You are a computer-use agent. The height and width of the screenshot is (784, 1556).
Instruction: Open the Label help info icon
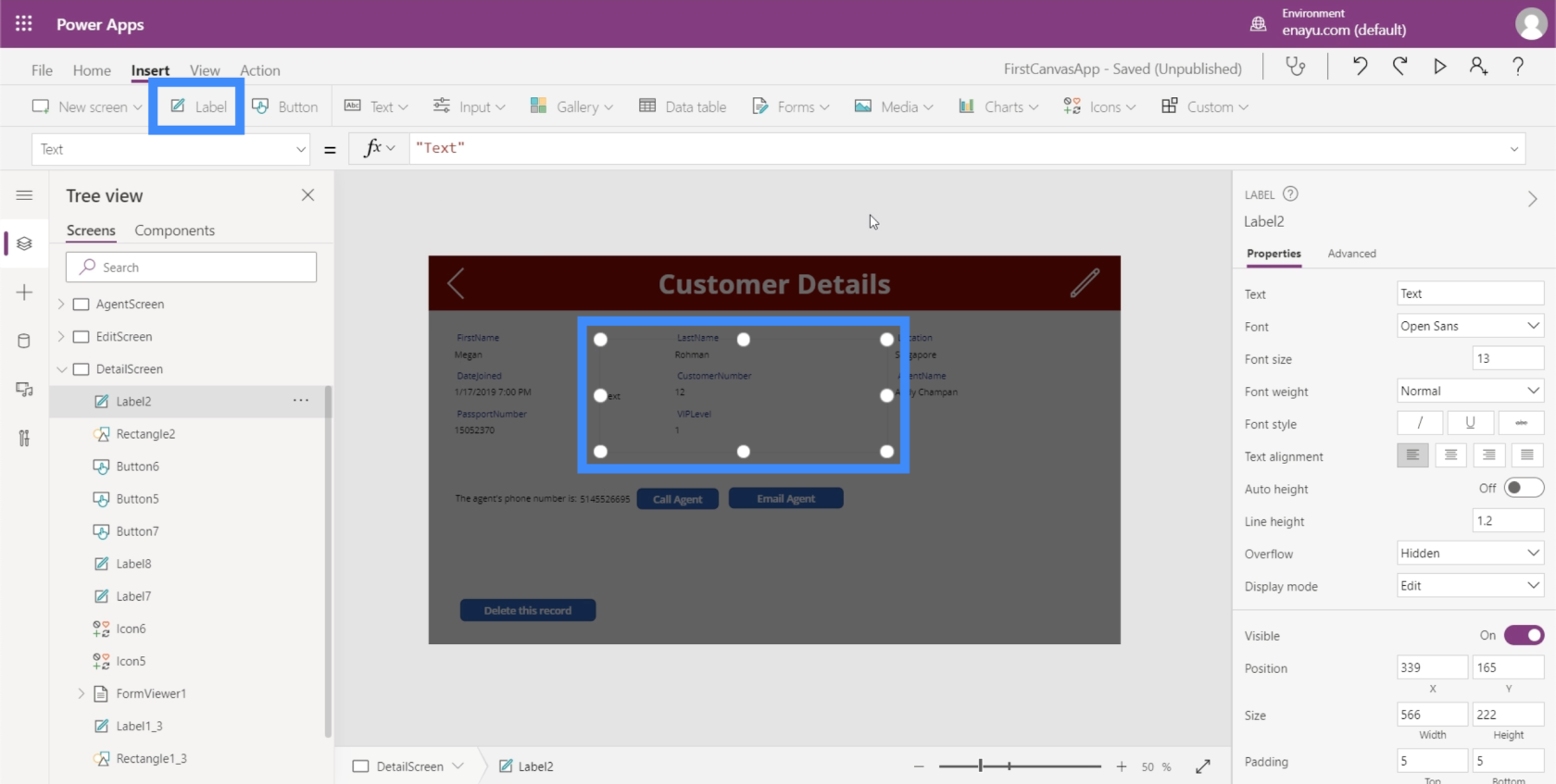(x=1290, y=193)
